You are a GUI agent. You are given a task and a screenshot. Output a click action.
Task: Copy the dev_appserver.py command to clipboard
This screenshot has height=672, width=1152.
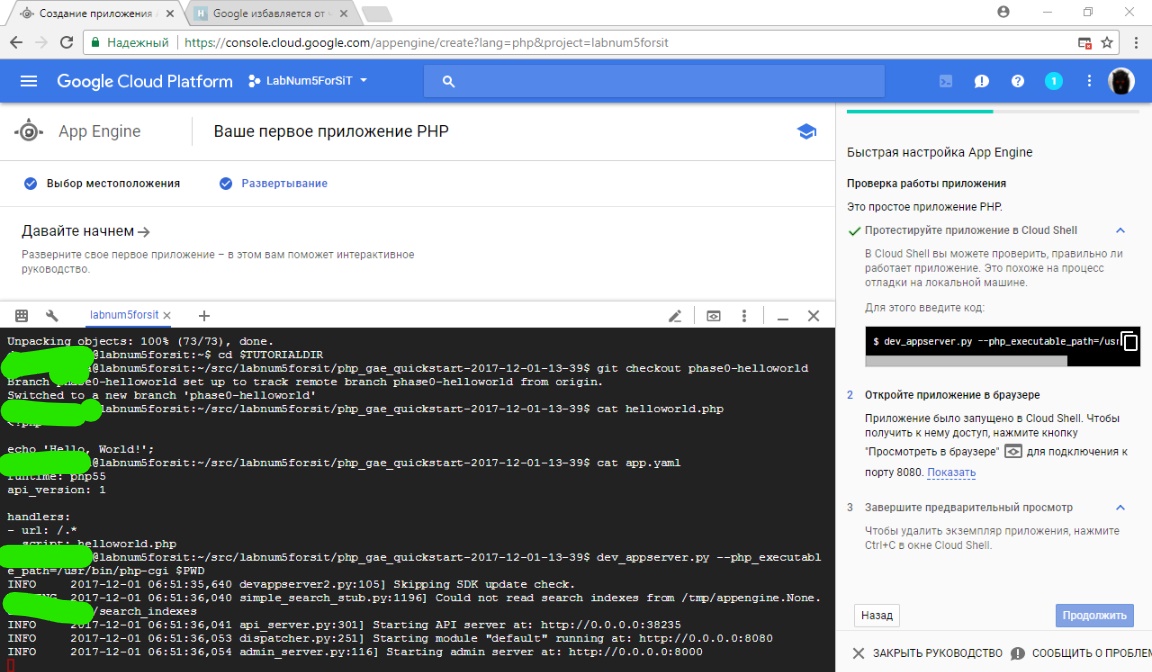point(1130,342)
